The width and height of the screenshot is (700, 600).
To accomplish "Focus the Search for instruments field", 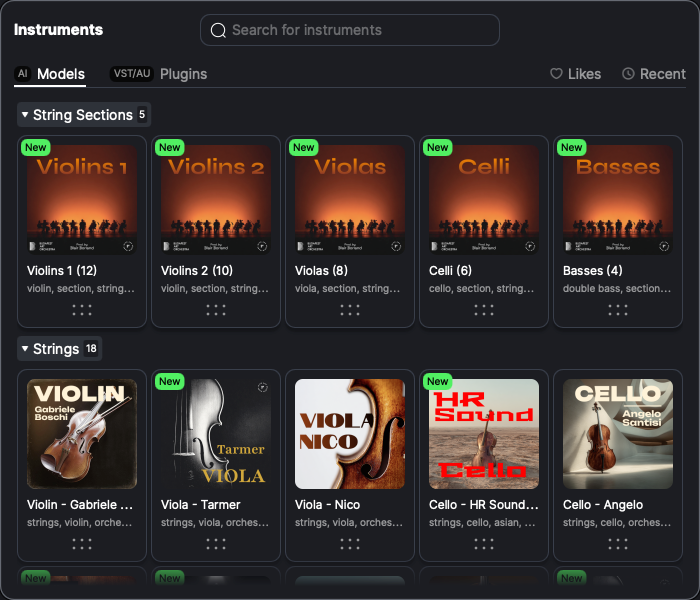I will pyautogui.click(x=350, y=30).
